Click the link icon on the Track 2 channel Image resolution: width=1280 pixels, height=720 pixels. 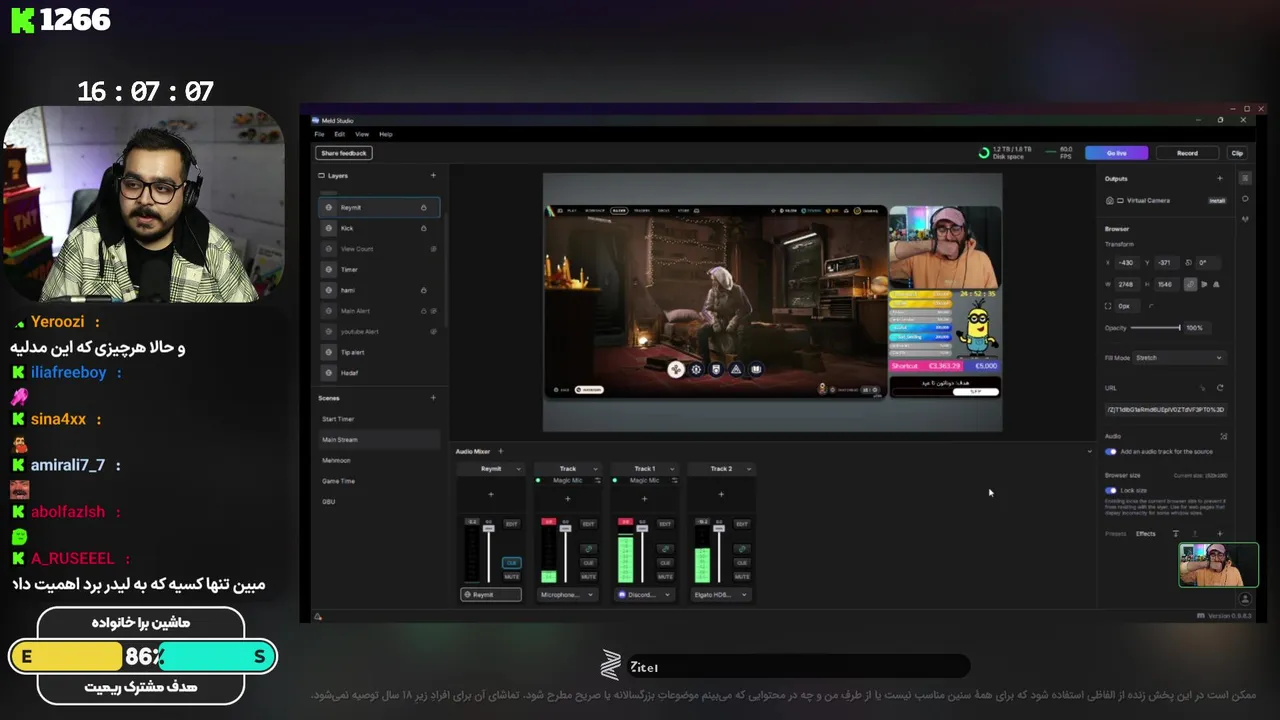742,549
